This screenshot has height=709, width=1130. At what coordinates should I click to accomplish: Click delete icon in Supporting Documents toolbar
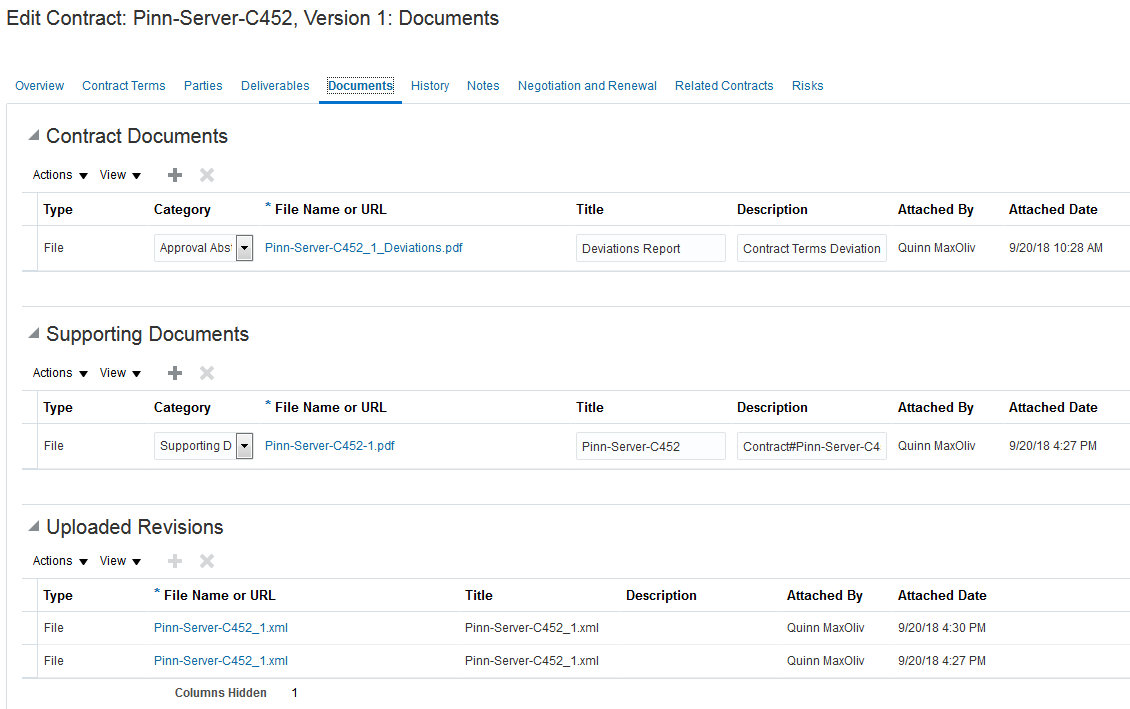coord(207,373)
